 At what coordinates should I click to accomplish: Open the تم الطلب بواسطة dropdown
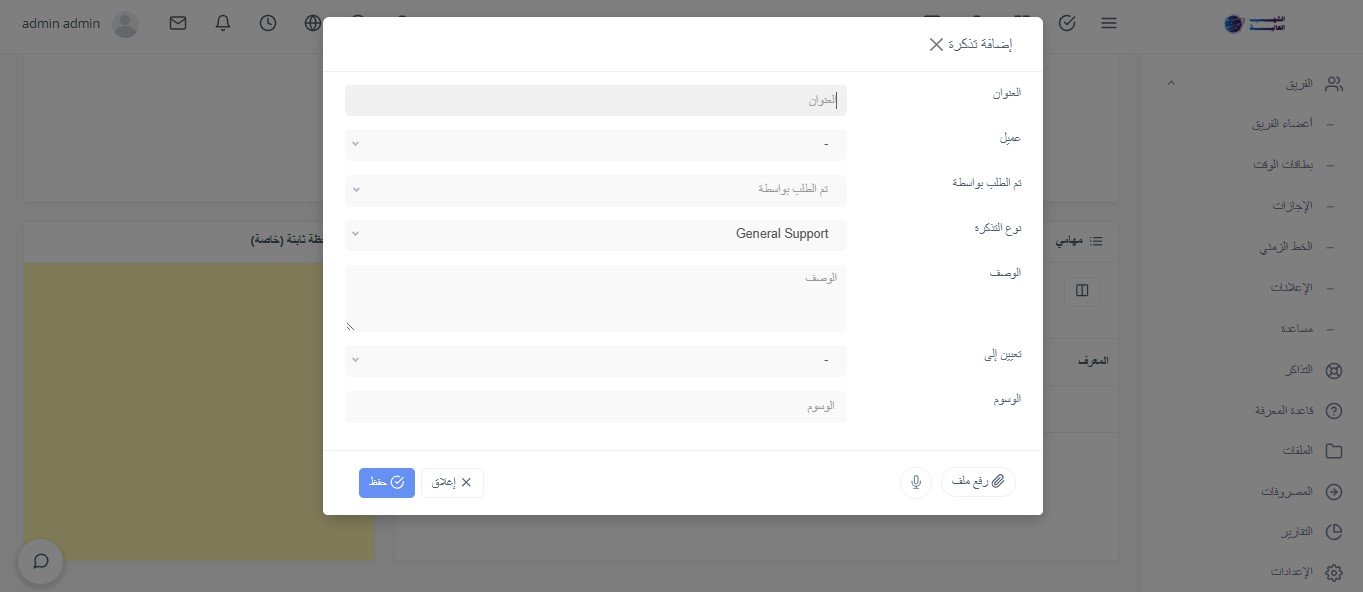pyautogui.click(x=596, y=189)
